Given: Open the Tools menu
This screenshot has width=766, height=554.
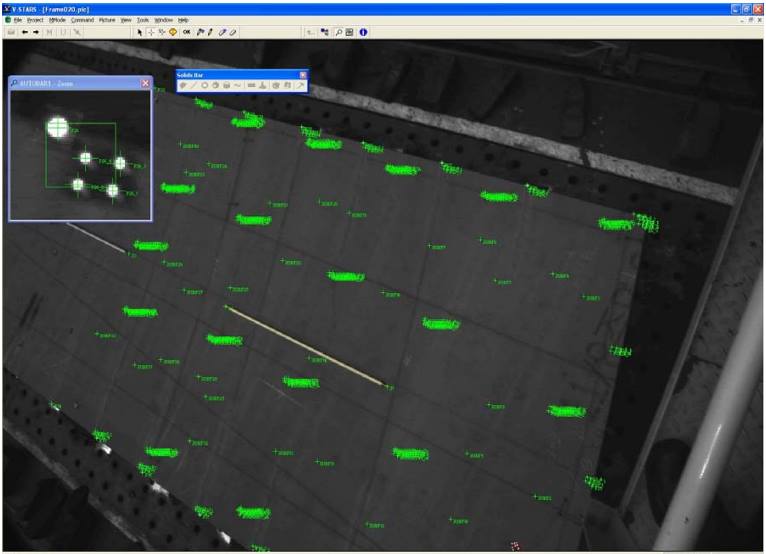Looking at the screenshot, I should click(143, 20).
